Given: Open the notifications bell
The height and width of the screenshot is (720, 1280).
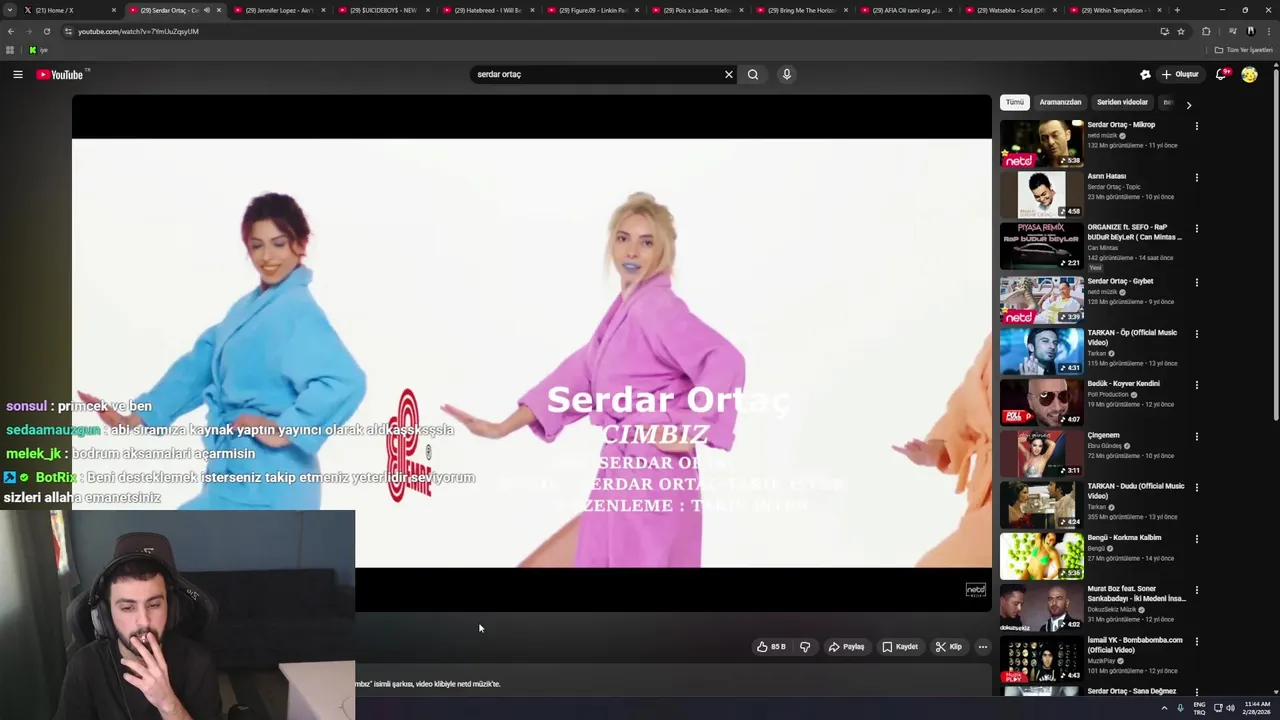Looking at the screenshot, I should (1221, 74).
